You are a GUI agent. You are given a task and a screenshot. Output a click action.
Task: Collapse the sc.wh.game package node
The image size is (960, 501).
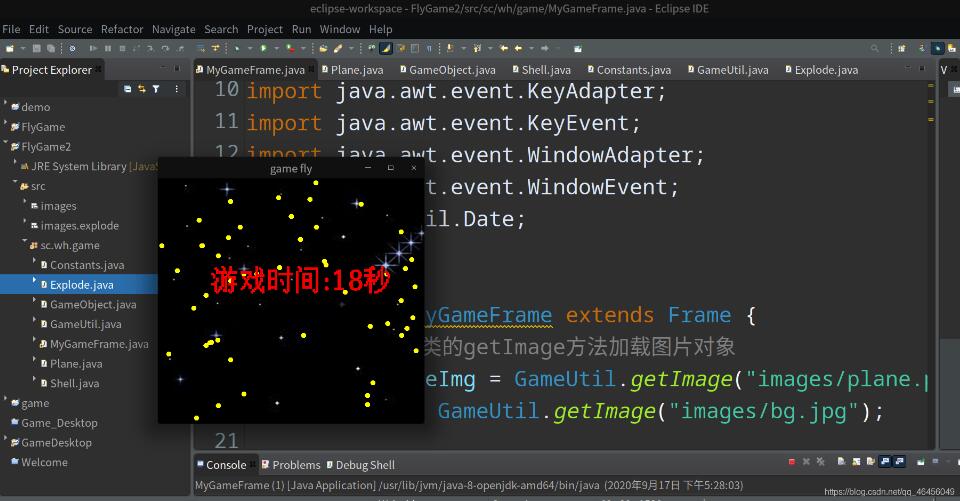click(x=23, y=244)
